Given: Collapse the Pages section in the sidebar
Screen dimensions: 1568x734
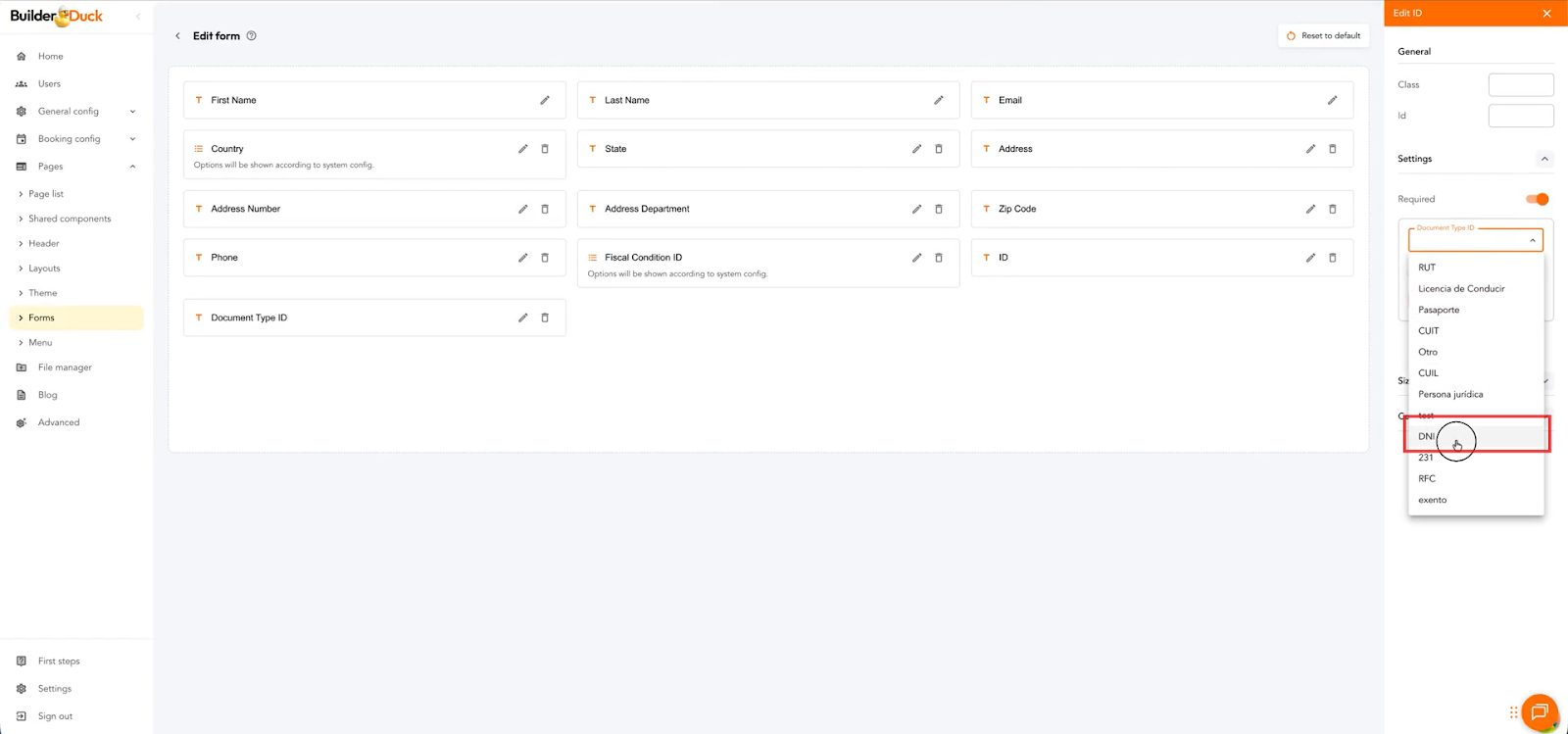Looking at the screenshot, I should point(132,167).
